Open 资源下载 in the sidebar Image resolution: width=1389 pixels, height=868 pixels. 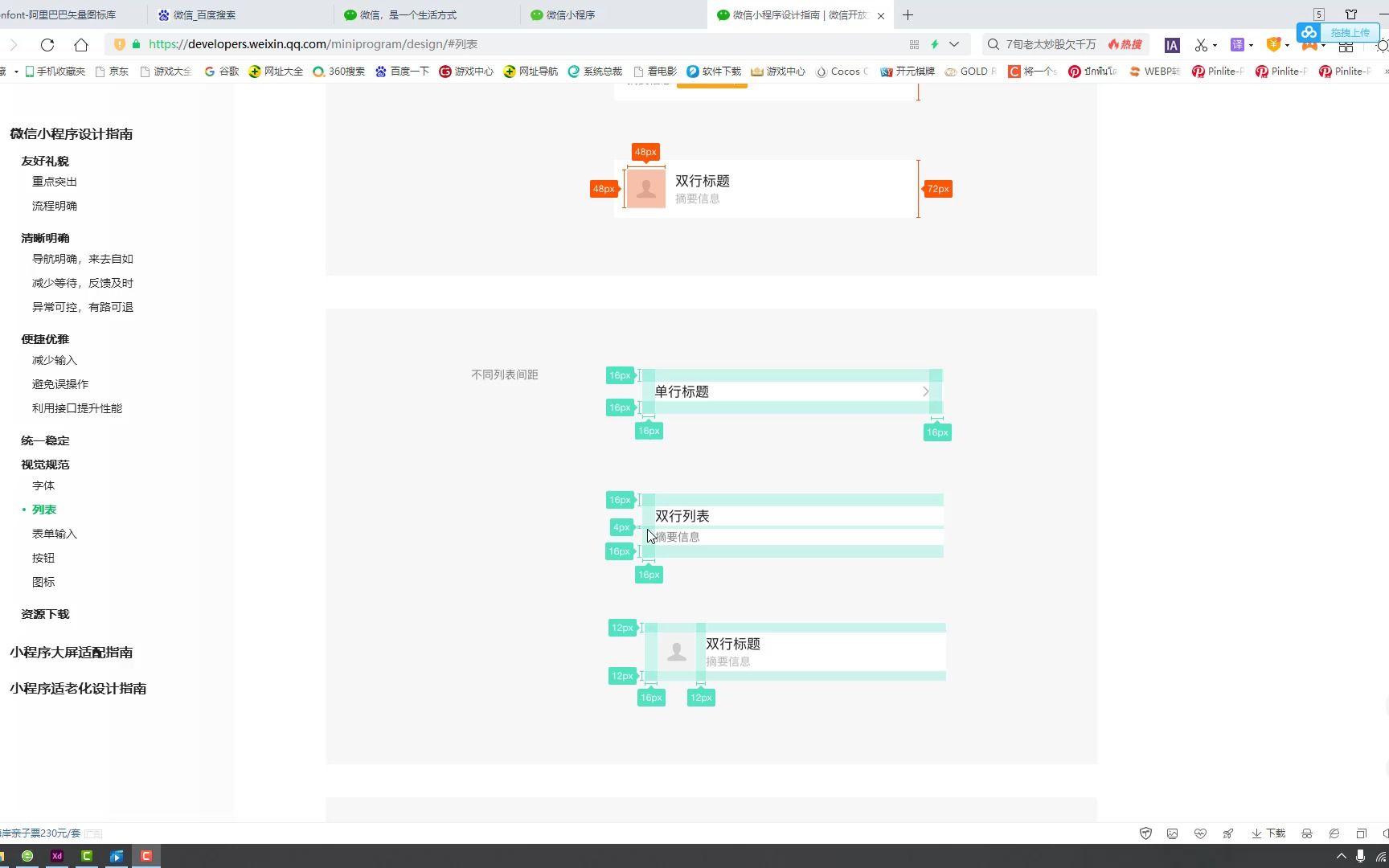point(45,614)
